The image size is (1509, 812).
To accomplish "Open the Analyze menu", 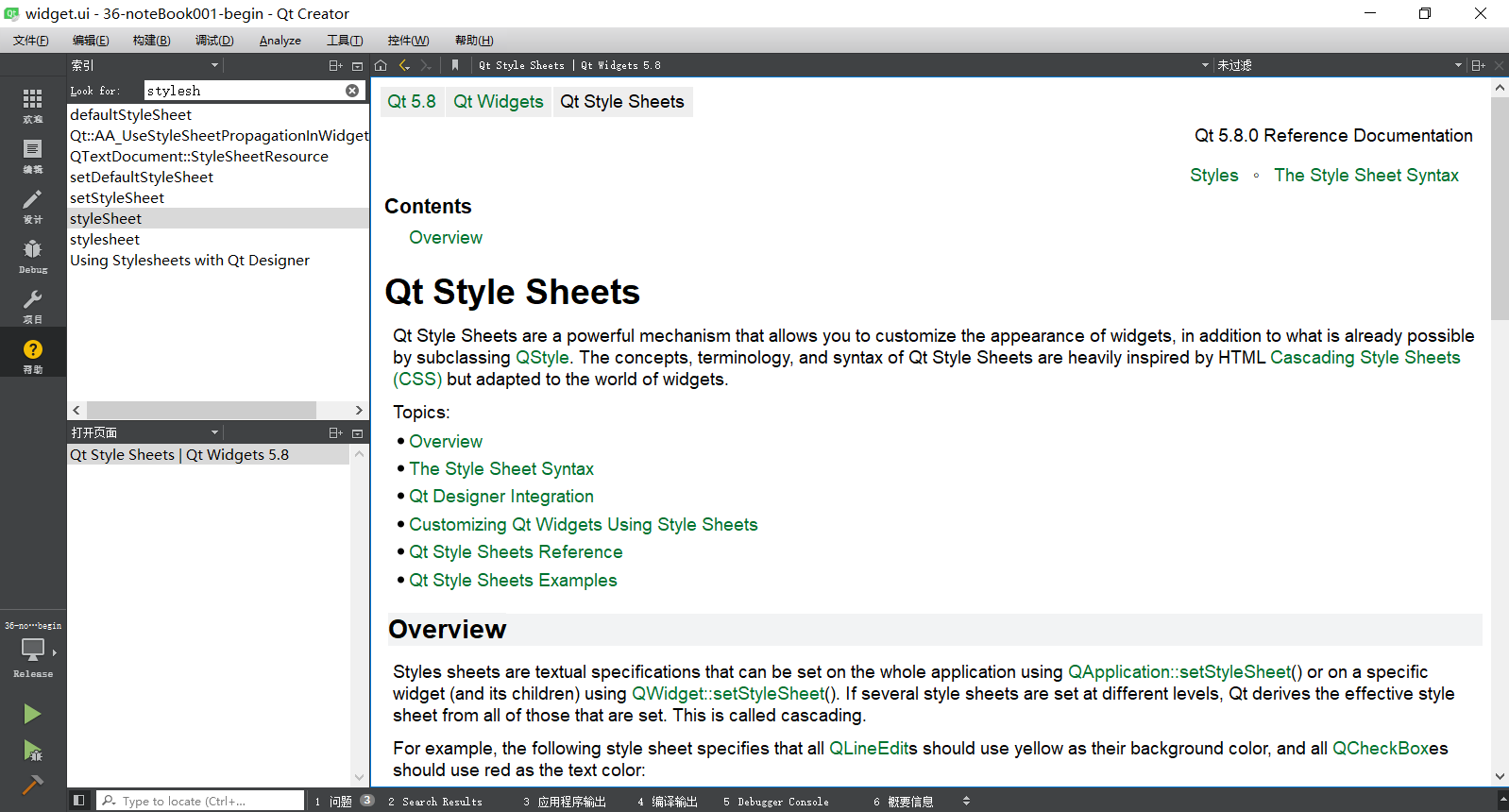I will tap(280, 41).
